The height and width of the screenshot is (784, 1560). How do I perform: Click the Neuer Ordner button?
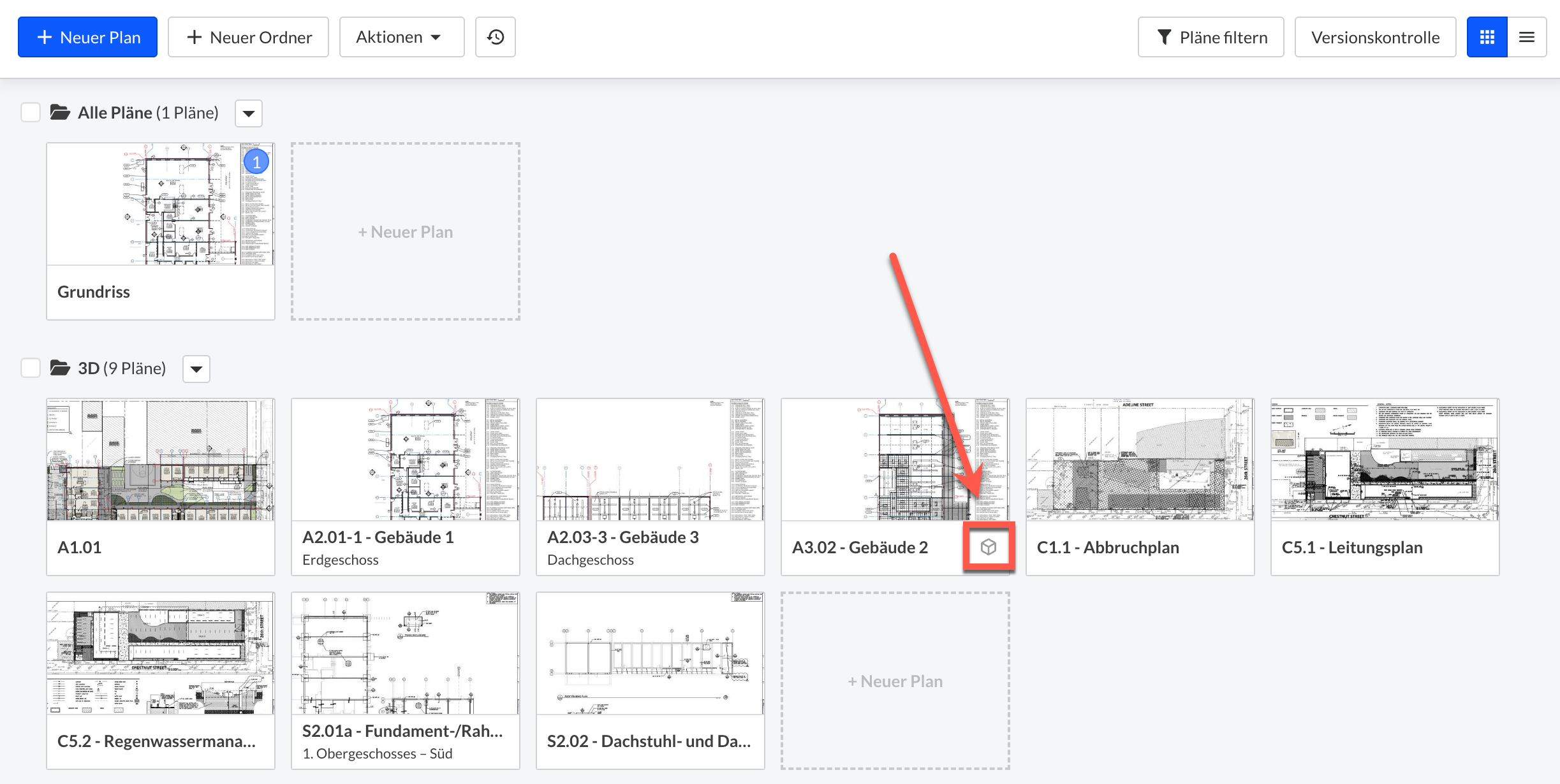click(248, 37)
